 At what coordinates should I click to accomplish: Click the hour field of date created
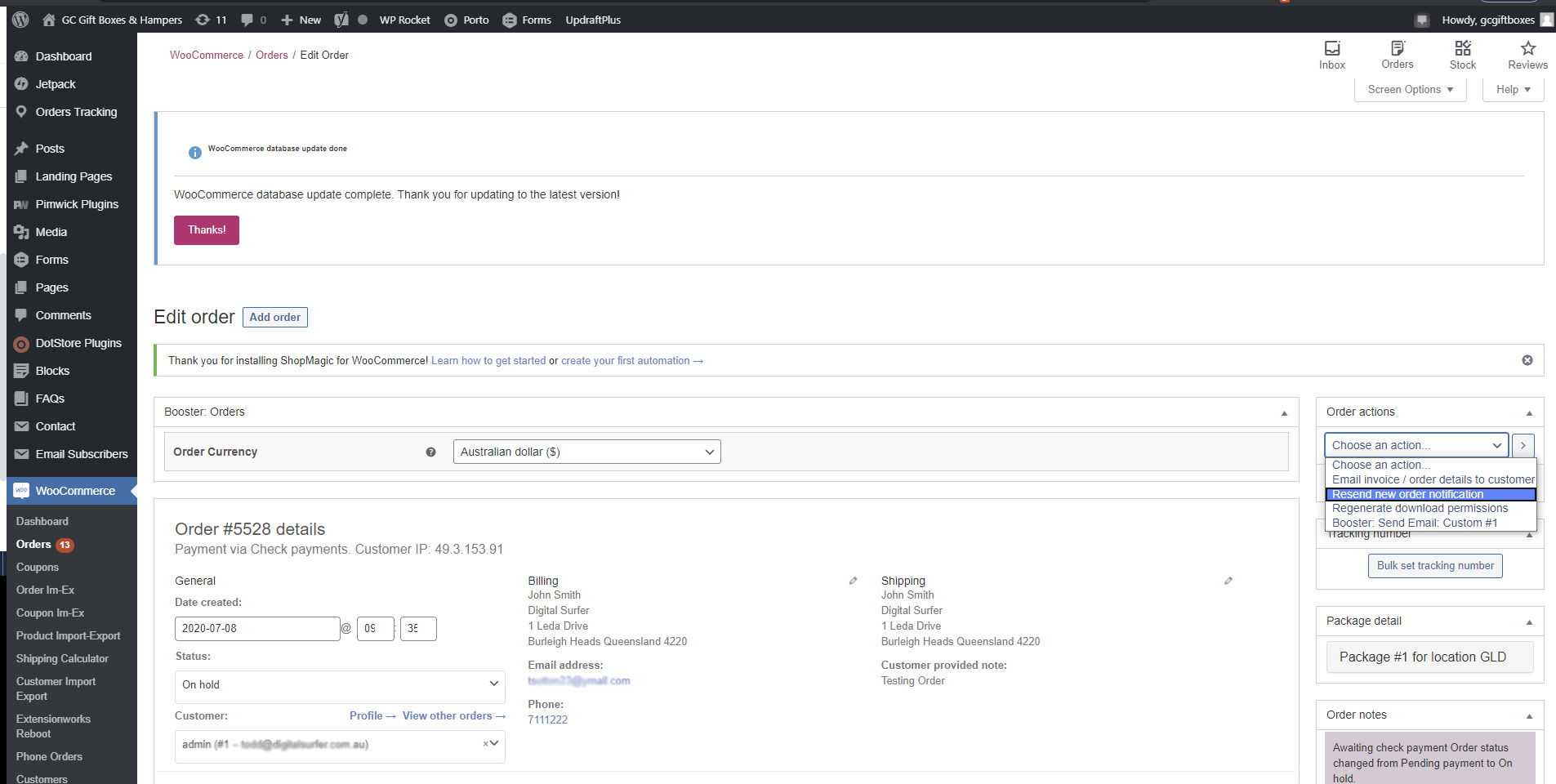[376, 629]
